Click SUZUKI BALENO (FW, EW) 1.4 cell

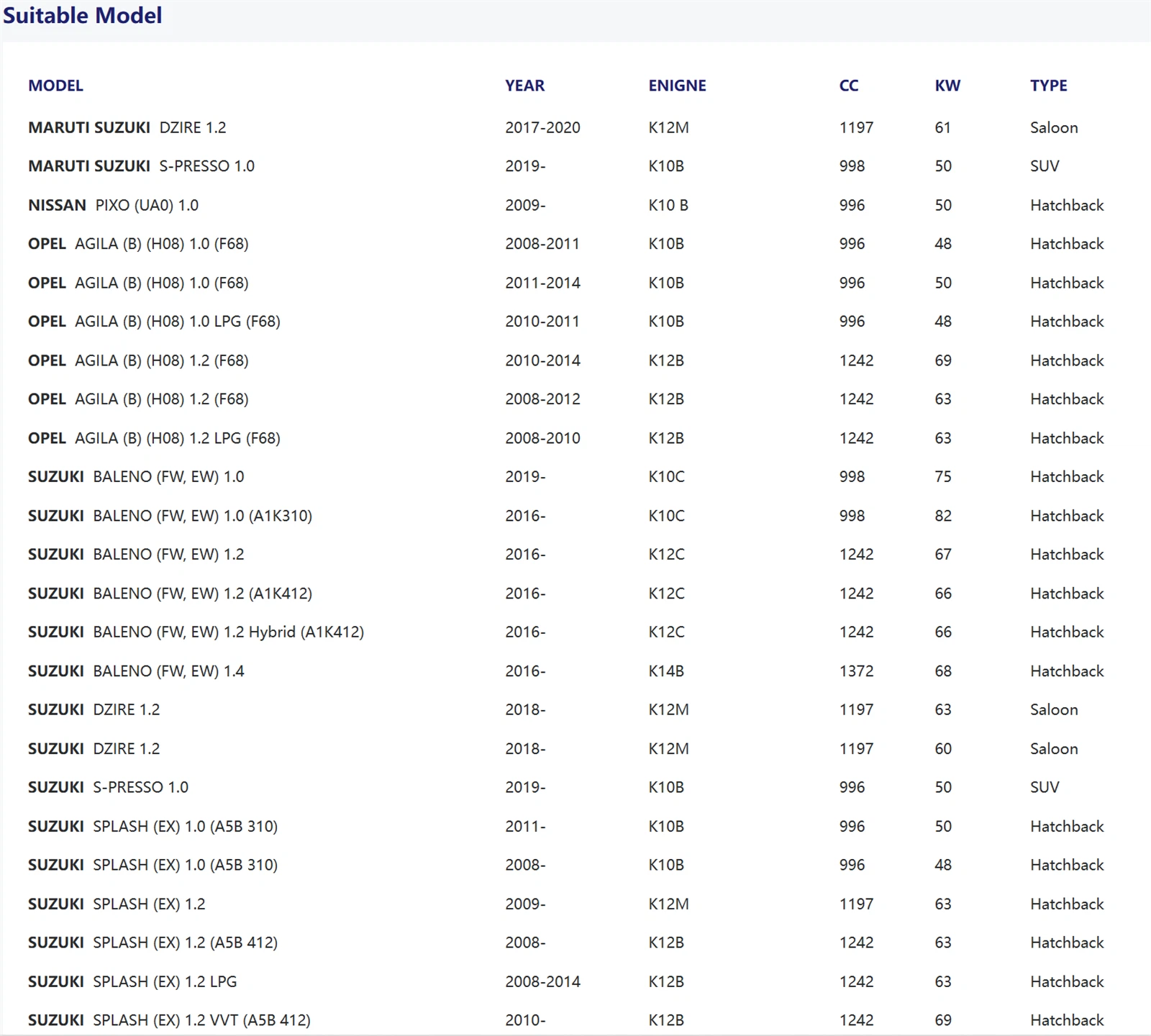[x=137, y=671]
